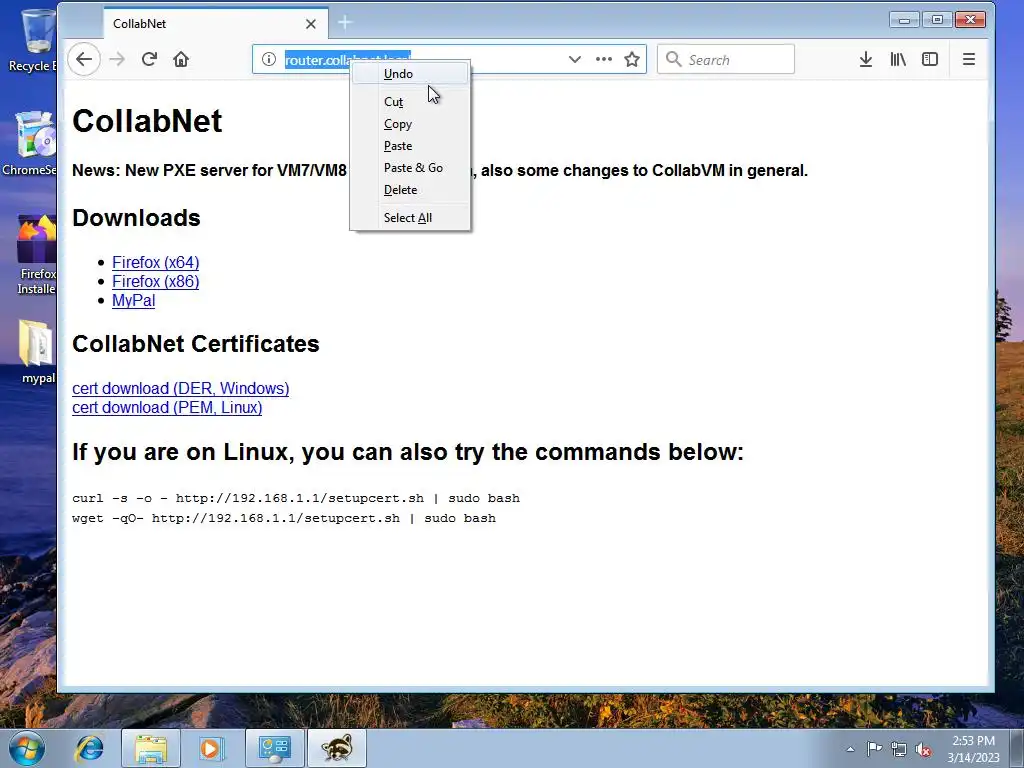Open a new tab with plus button
Screen dimensions: 1024x768
pyautogui.click(x=345, y=24)
